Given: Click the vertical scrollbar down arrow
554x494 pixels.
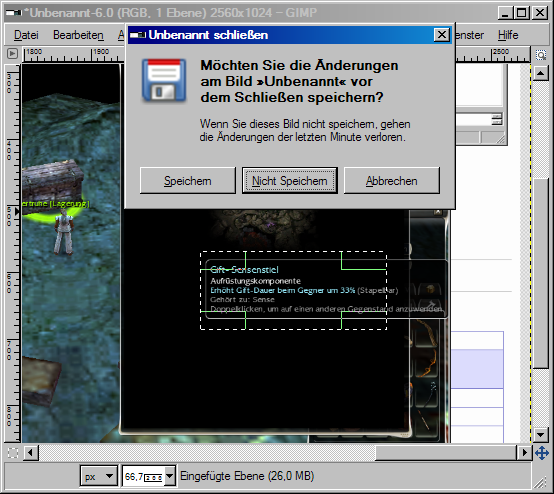Looking at the screenshot, I should tap(540, 434).
